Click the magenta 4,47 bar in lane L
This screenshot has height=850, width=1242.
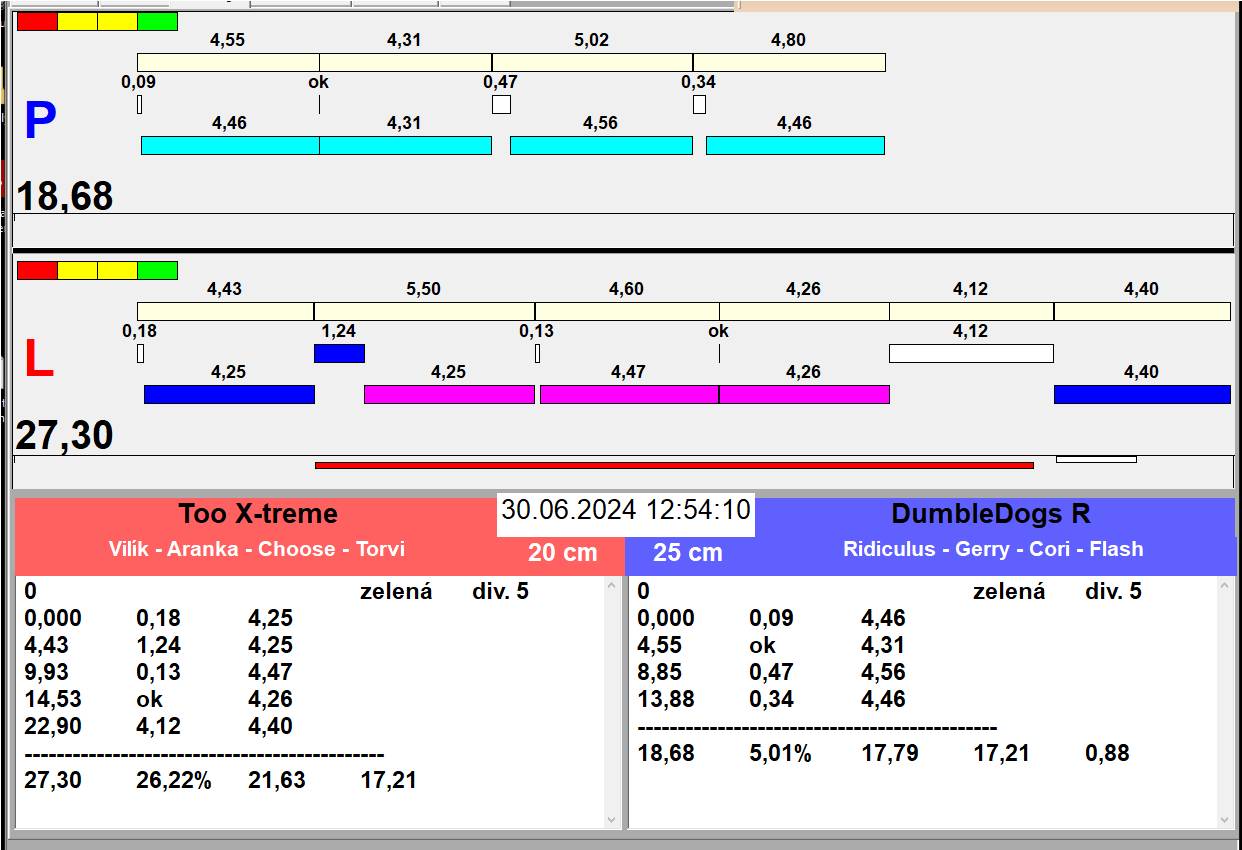coord(629,394)
